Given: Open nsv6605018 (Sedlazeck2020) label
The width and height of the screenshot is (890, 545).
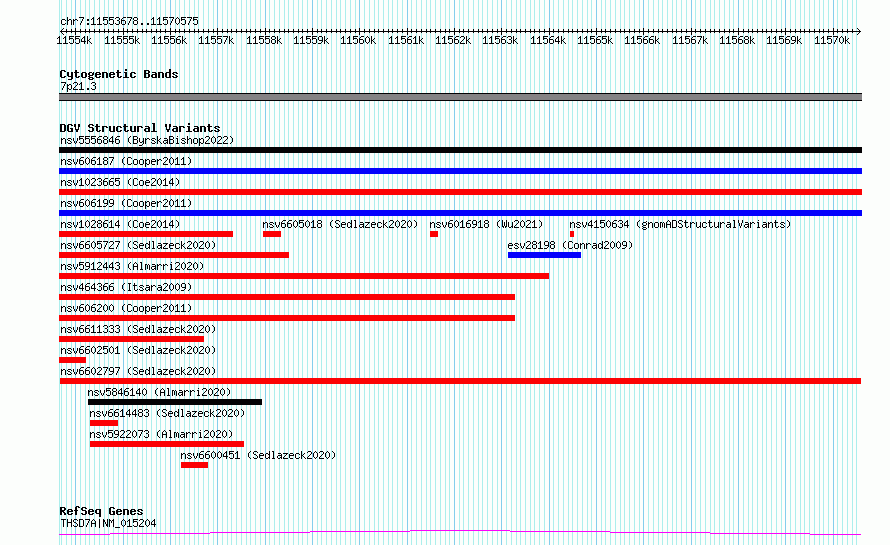Looking at the screenshot, I should tap(340, 224).
